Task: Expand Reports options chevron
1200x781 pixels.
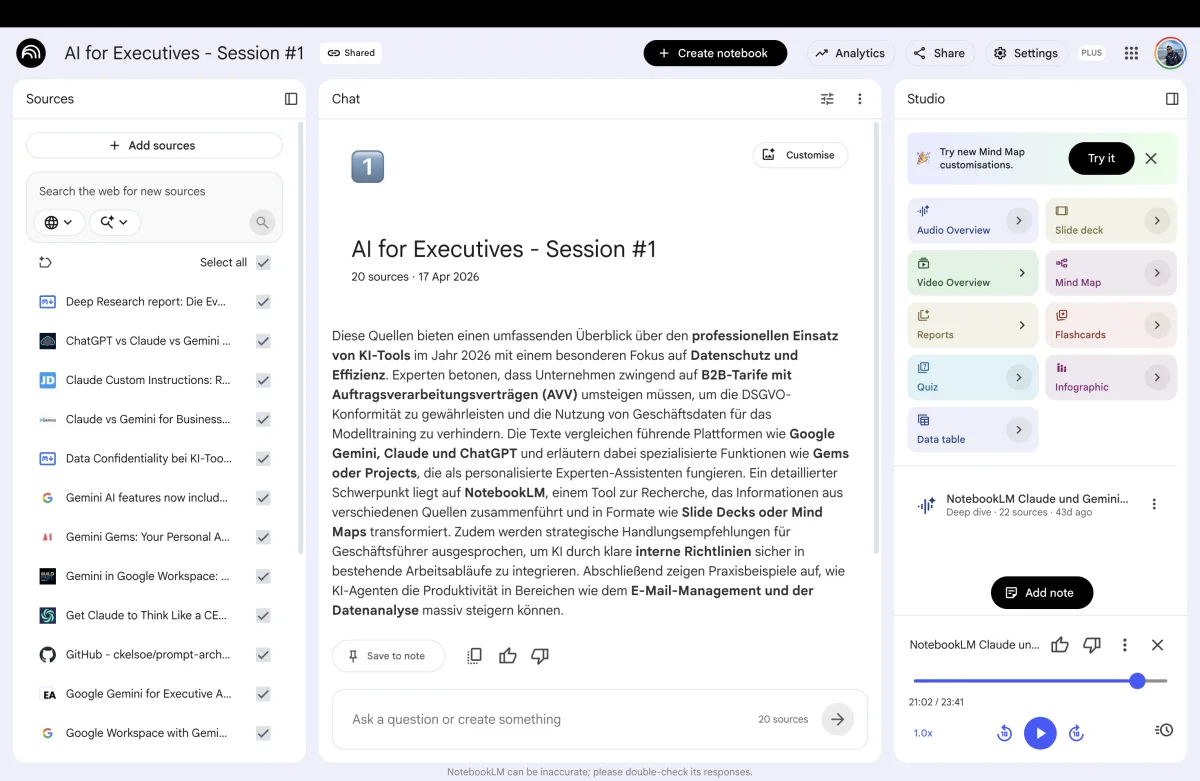Action: (1022, 325)
